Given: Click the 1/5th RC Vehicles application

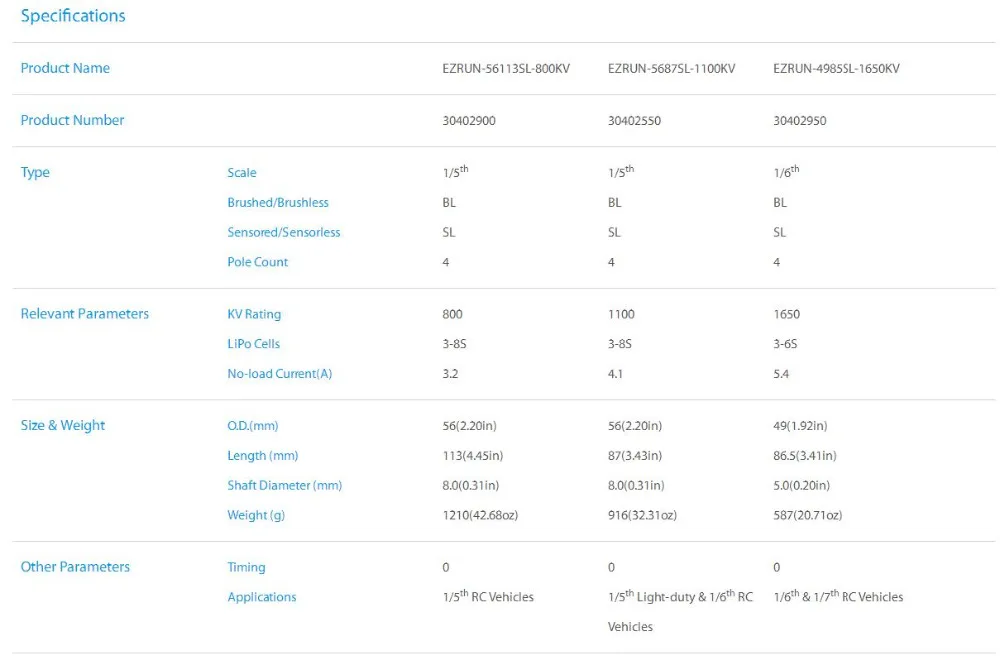Looking at the screenshot, I should [x=488, y=596].
